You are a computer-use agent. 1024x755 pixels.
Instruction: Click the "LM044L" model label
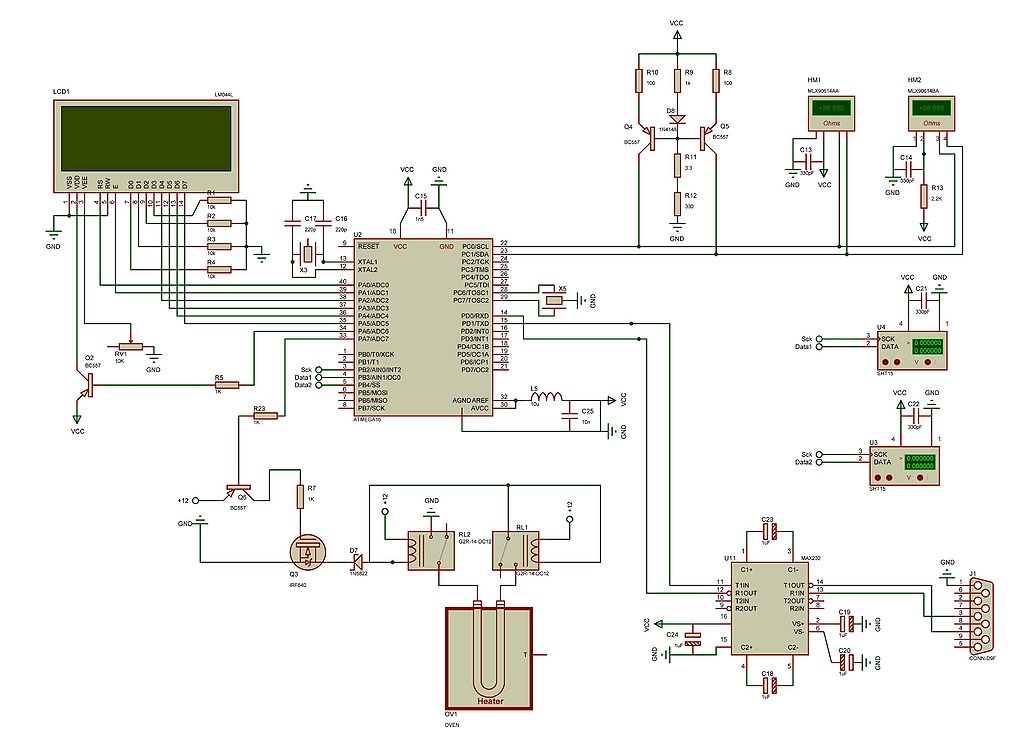click(223, 95)
